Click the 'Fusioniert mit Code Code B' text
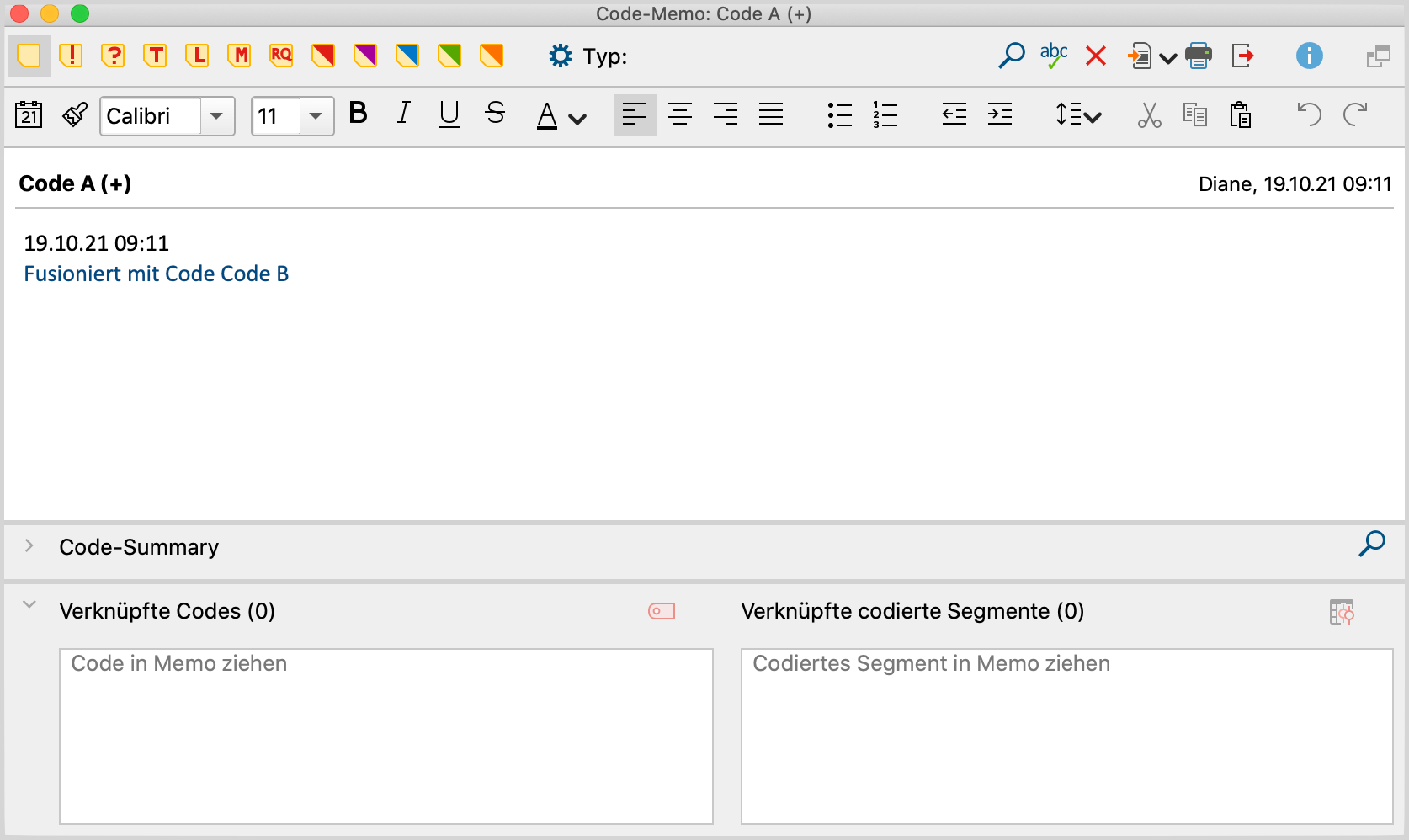 [157, 274]
